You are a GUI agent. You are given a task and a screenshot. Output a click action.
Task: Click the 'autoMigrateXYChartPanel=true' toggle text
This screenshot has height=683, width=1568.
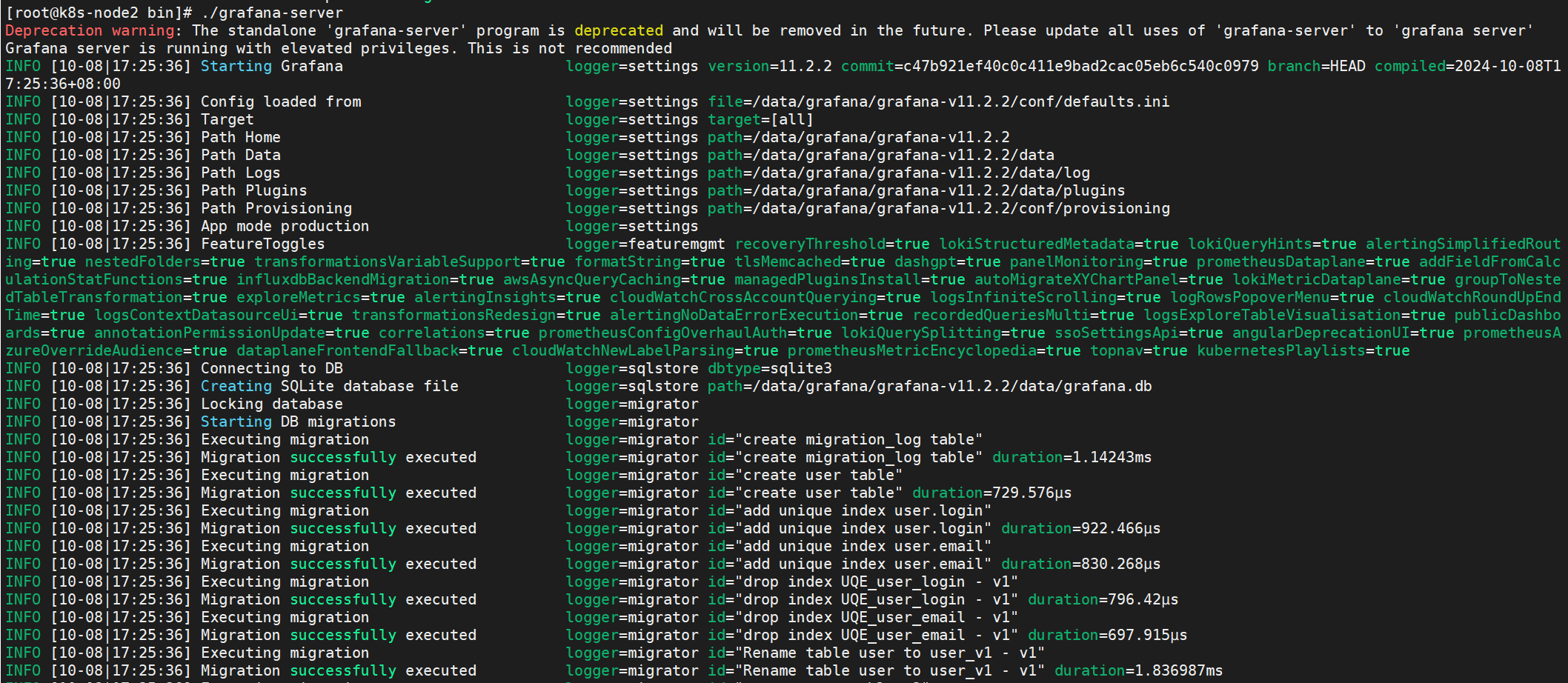click(1099, 279)
